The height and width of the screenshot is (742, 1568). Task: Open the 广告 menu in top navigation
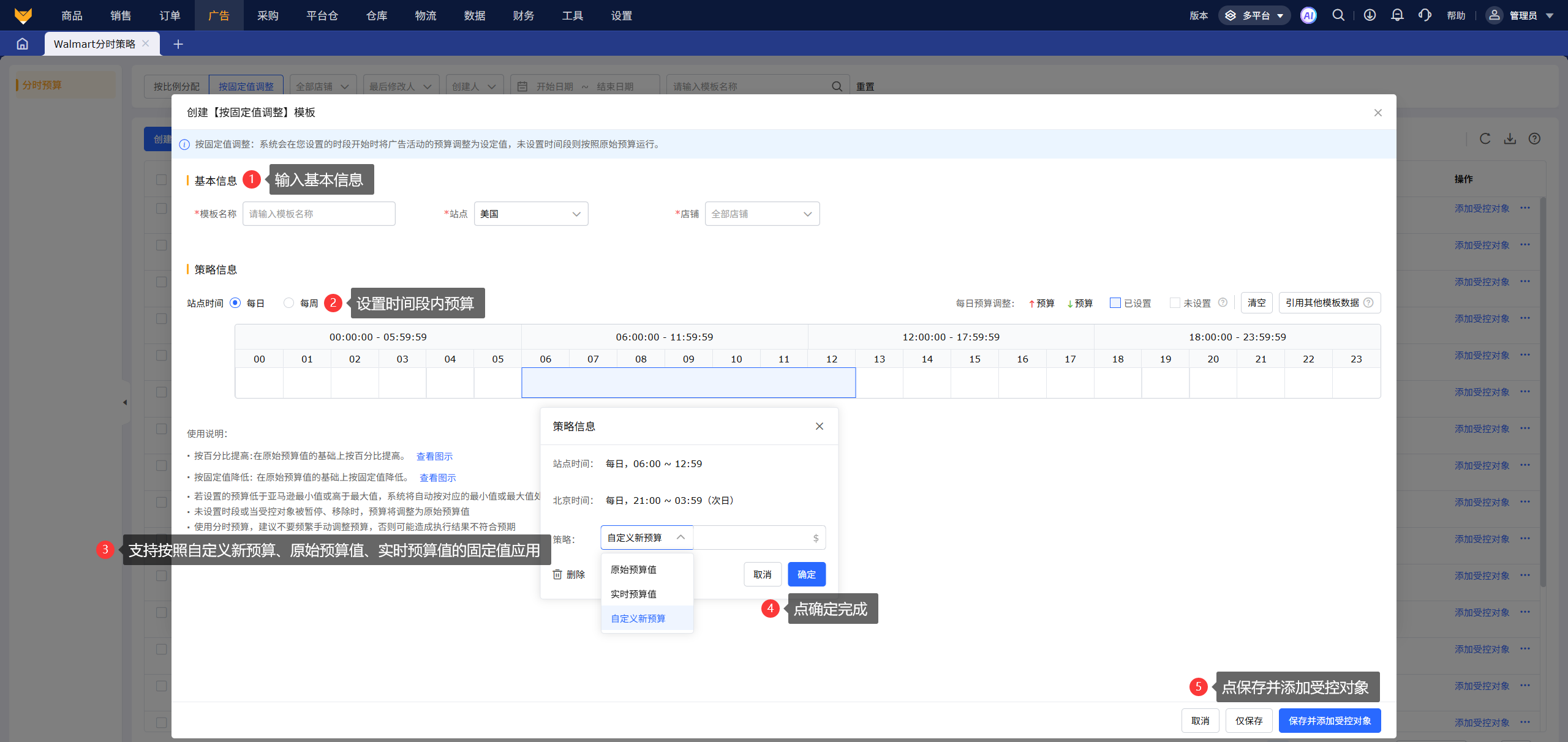(x=219, y=15)
